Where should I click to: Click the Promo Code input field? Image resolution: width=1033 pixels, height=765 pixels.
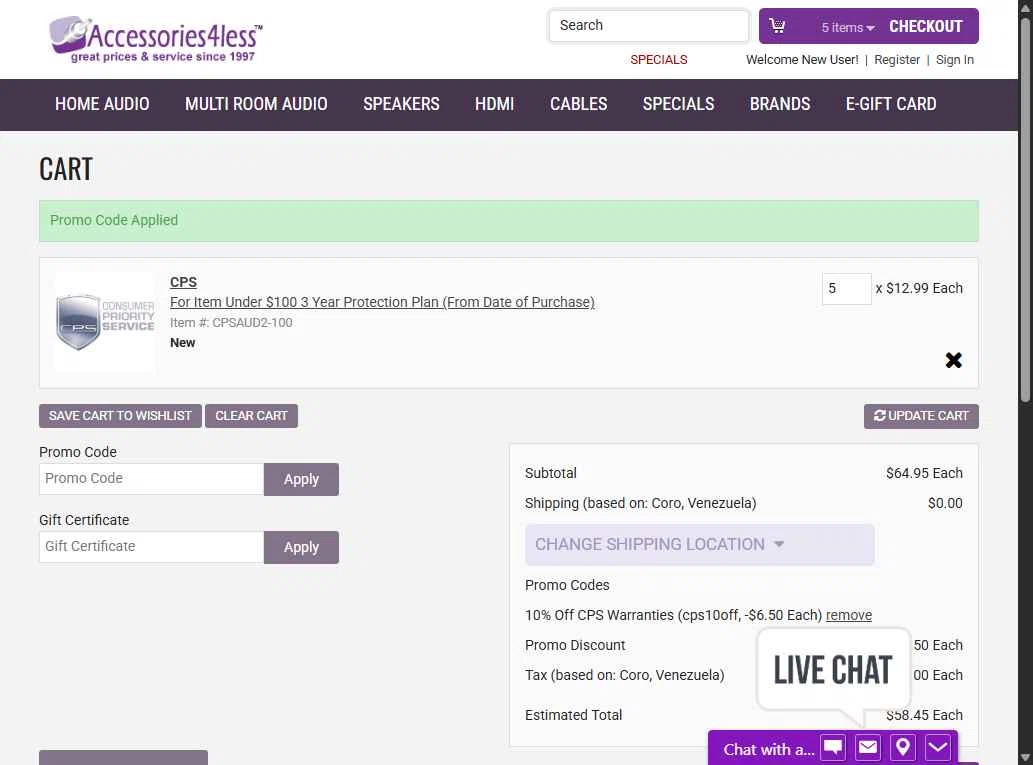tap(152, 478)
